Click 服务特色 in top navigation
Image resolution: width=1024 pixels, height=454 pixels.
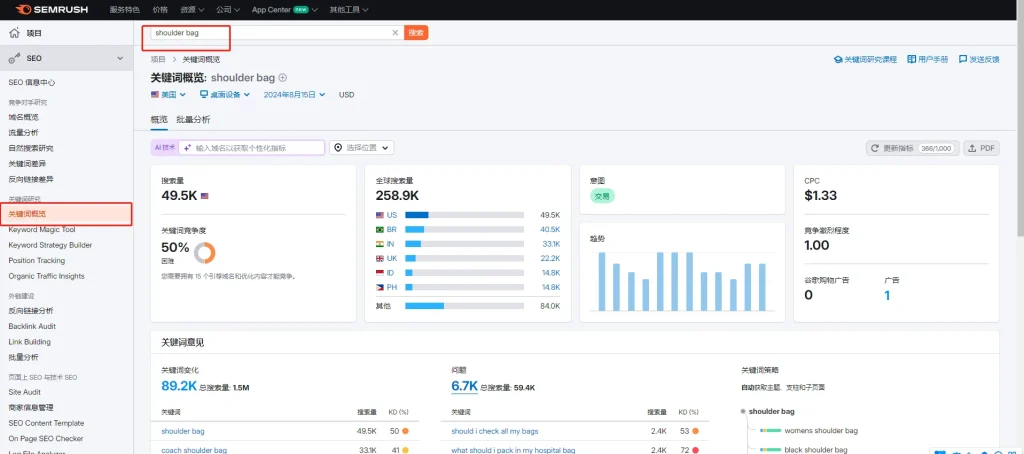click(125, 10)
